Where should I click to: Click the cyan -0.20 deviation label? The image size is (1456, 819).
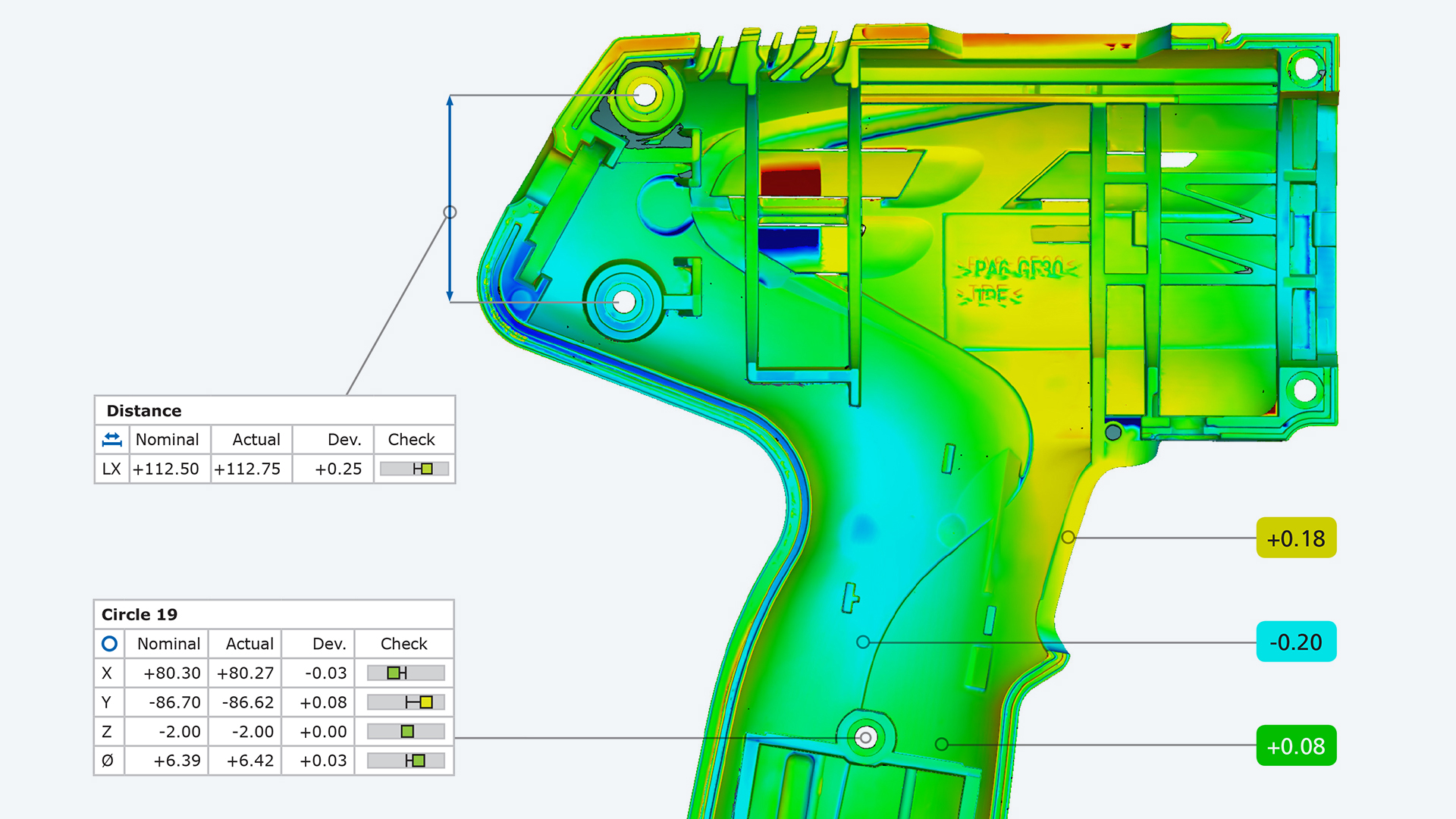coord(1296,642)
